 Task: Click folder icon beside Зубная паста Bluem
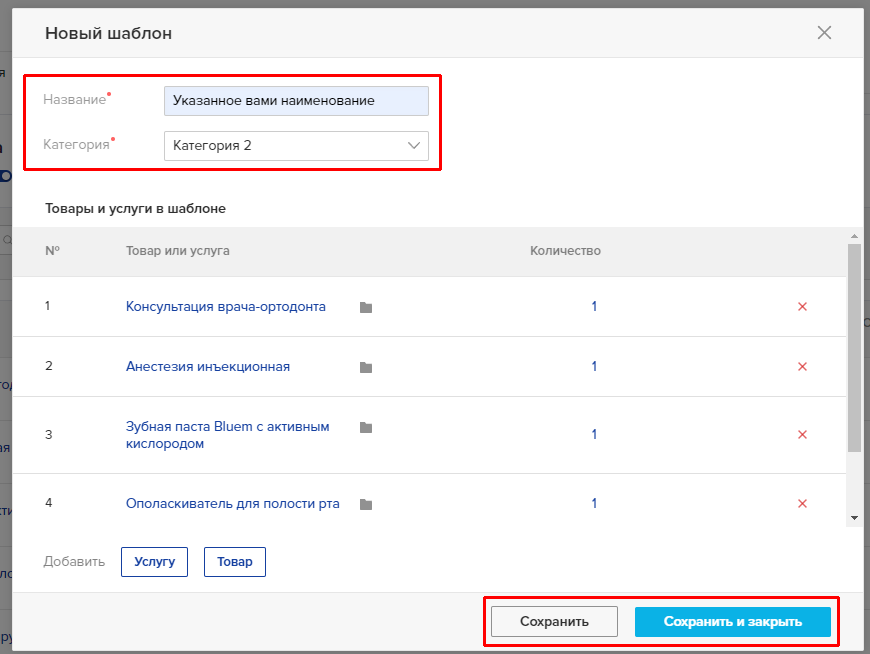[x=366, y=427]
